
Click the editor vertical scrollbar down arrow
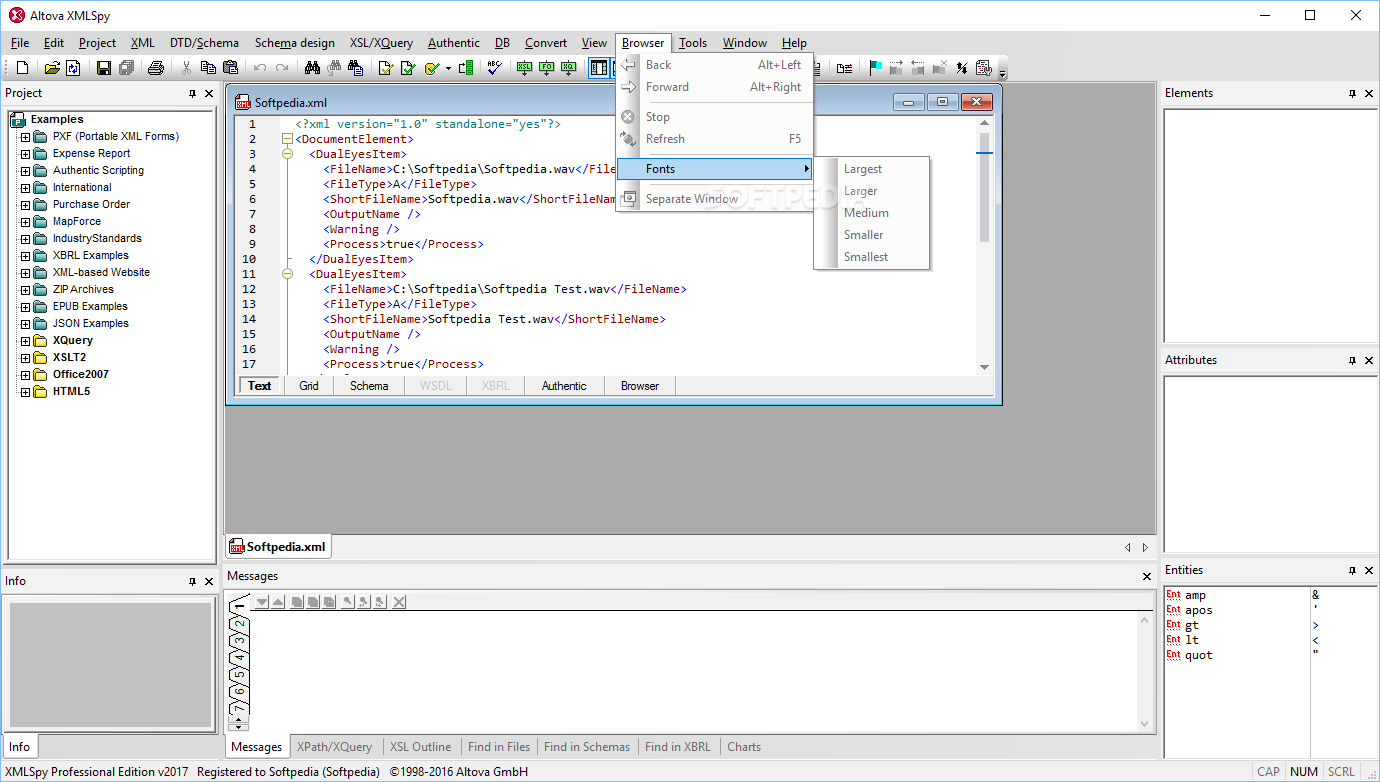tap(984, 367)
